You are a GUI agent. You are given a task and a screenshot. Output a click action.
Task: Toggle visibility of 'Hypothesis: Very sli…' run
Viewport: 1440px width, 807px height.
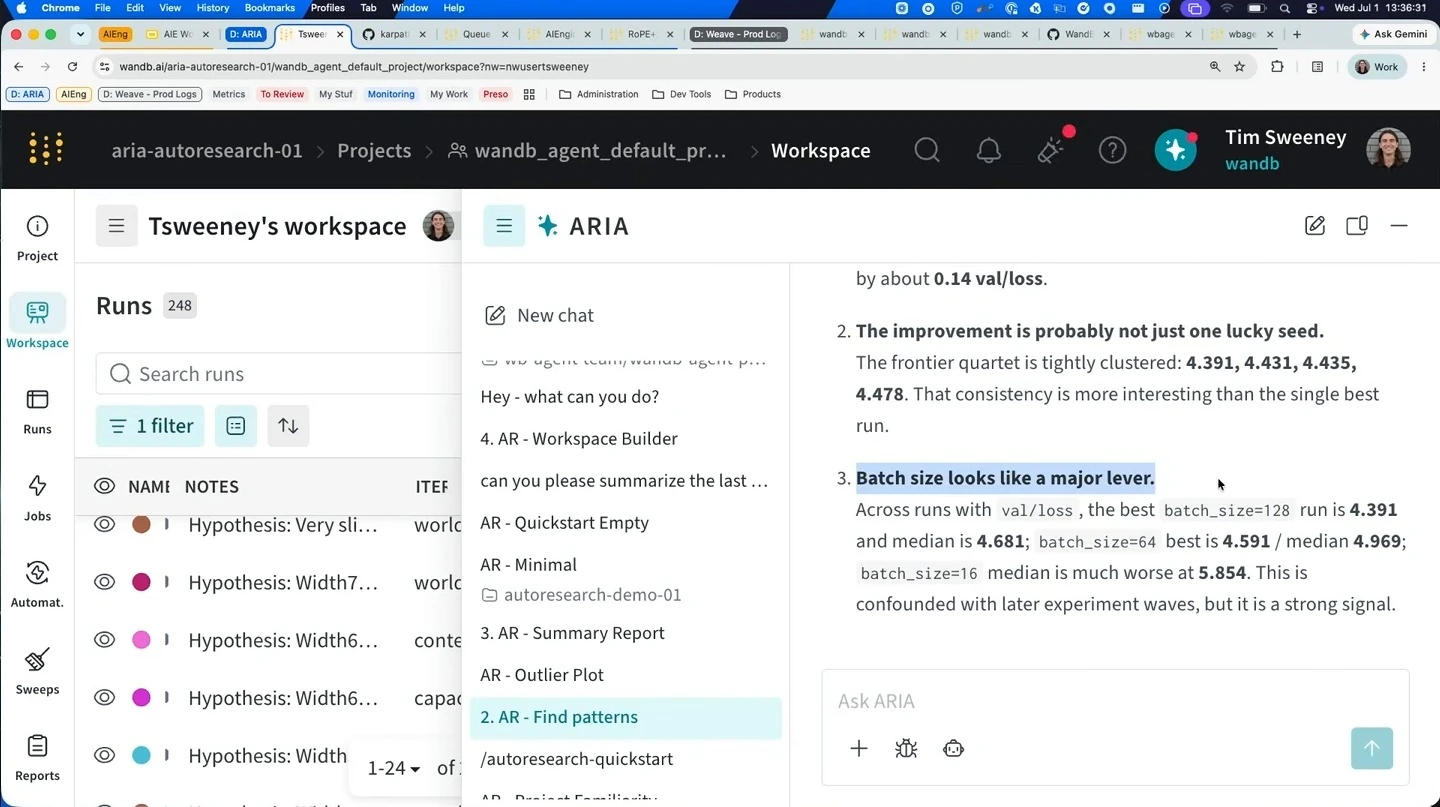pos(104,524)
